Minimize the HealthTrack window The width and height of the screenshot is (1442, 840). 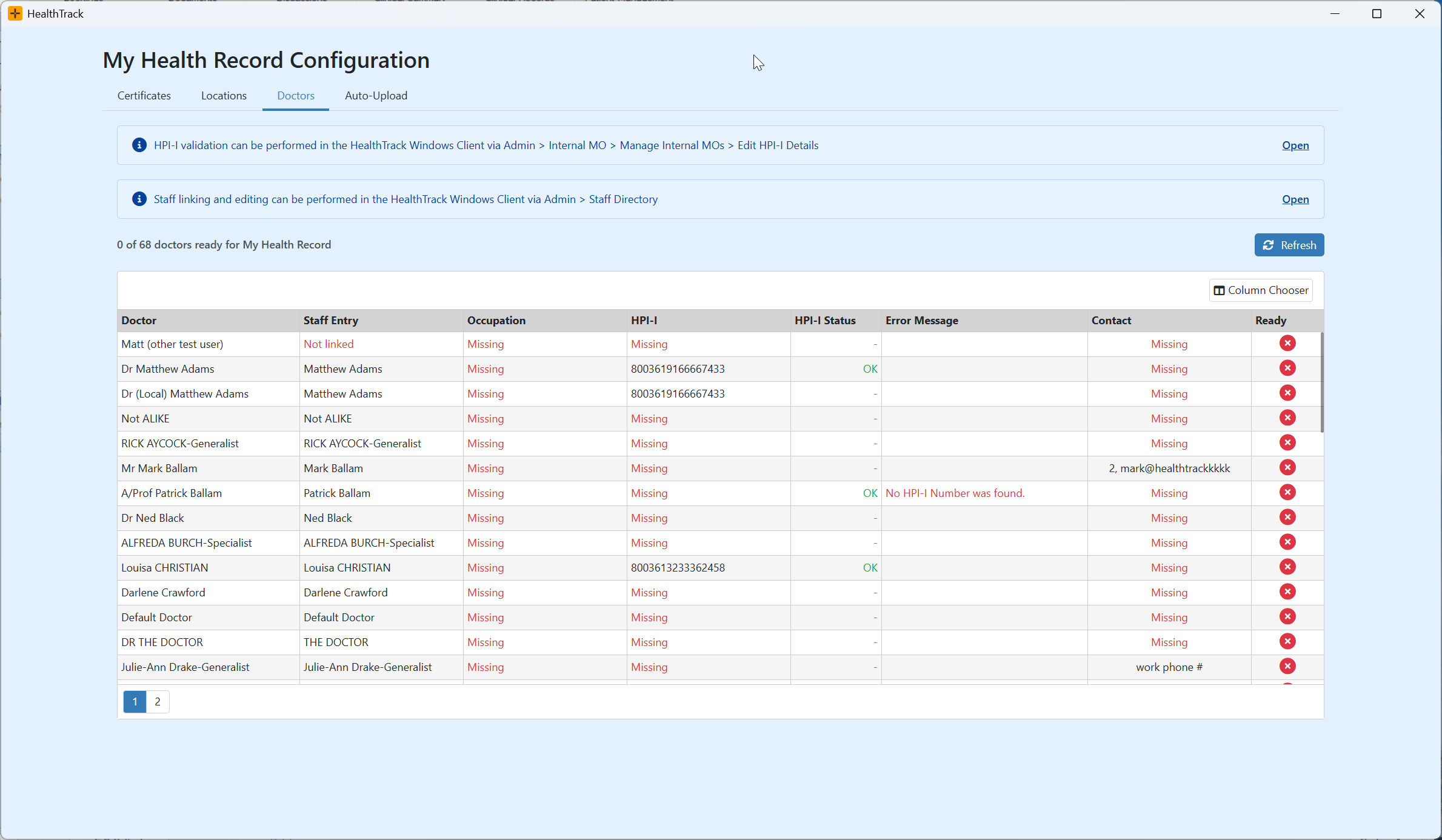click(1335, 13)
